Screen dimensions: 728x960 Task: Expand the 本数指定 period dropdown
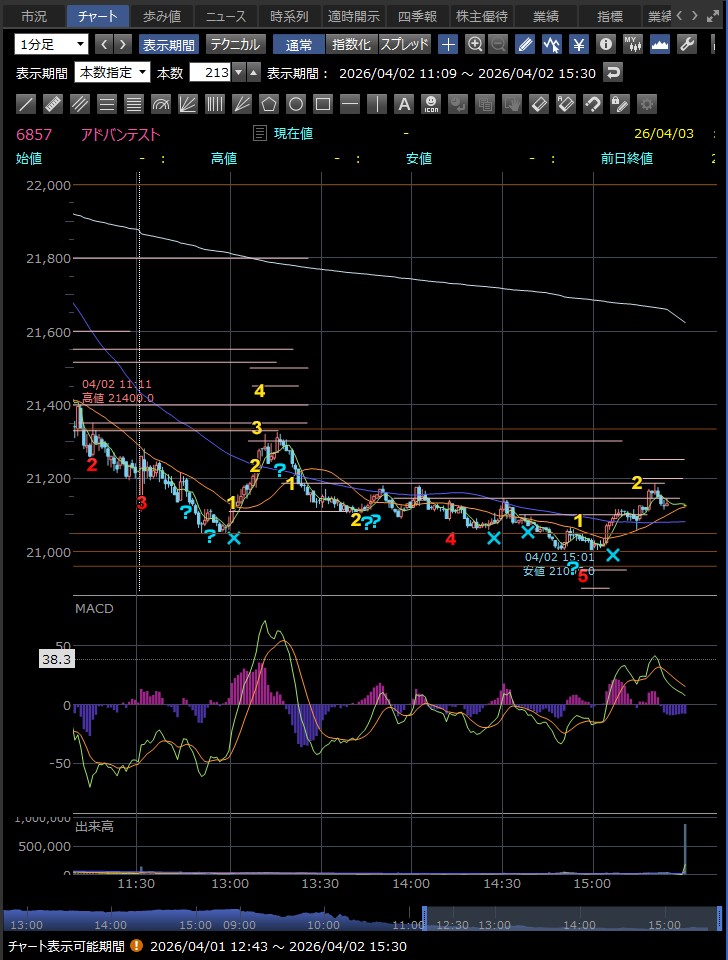click(113, 73)
